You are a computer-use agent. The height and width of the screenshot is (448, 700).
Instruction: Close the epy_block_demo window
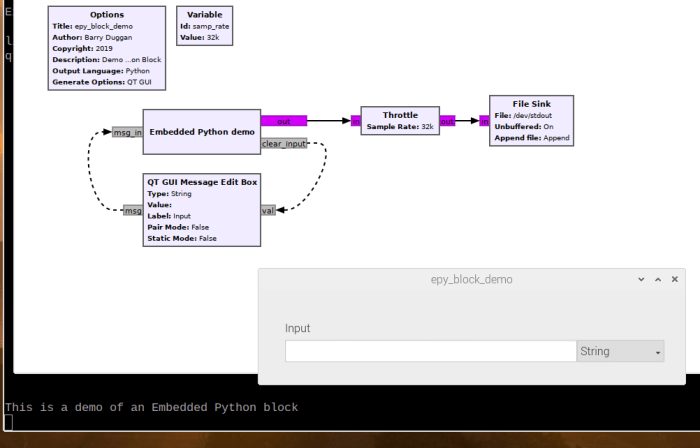(675, 280)
